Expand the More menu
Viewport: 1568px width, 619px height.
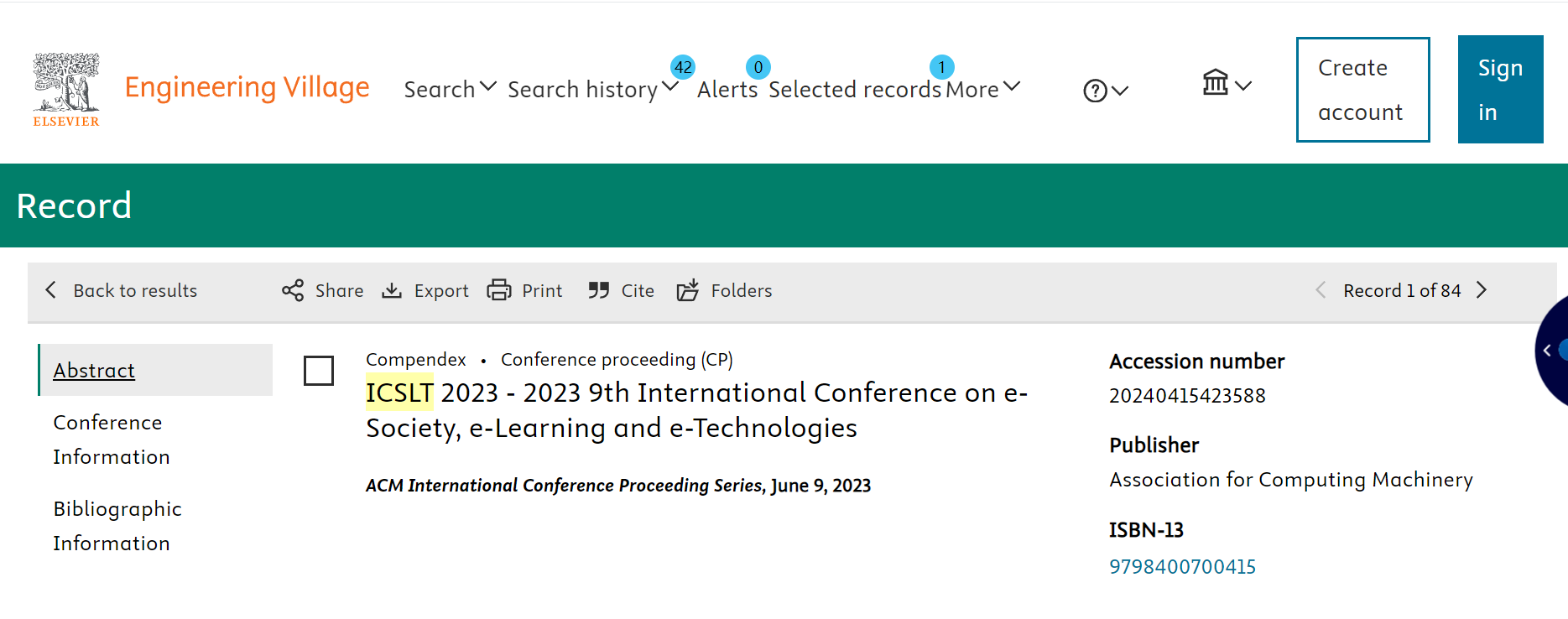coord(982,89)
